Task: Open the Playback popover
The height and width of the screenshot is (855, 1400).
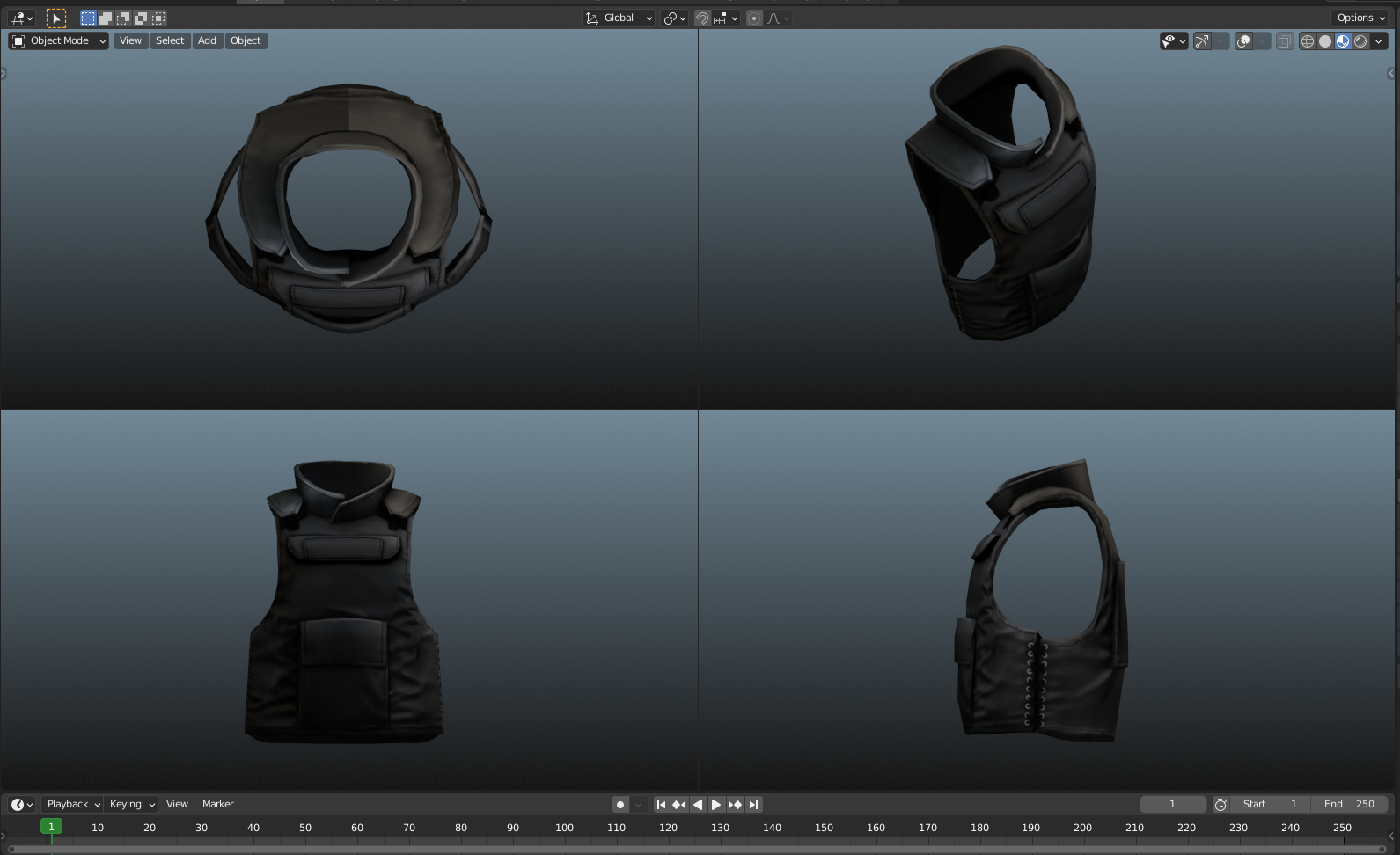Action: (x=73, y=804)
